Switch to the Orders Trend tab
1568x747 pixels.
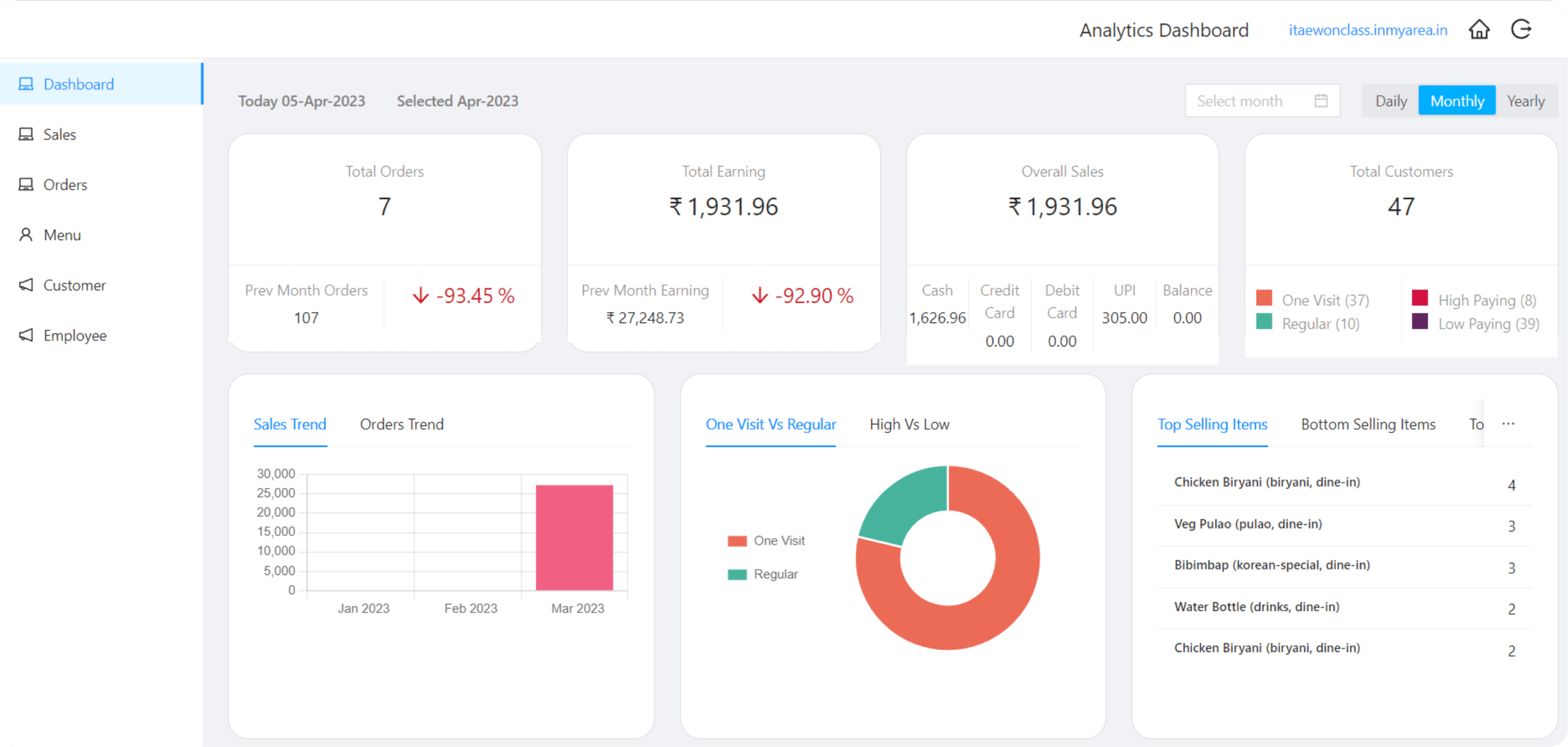point(401,424)
